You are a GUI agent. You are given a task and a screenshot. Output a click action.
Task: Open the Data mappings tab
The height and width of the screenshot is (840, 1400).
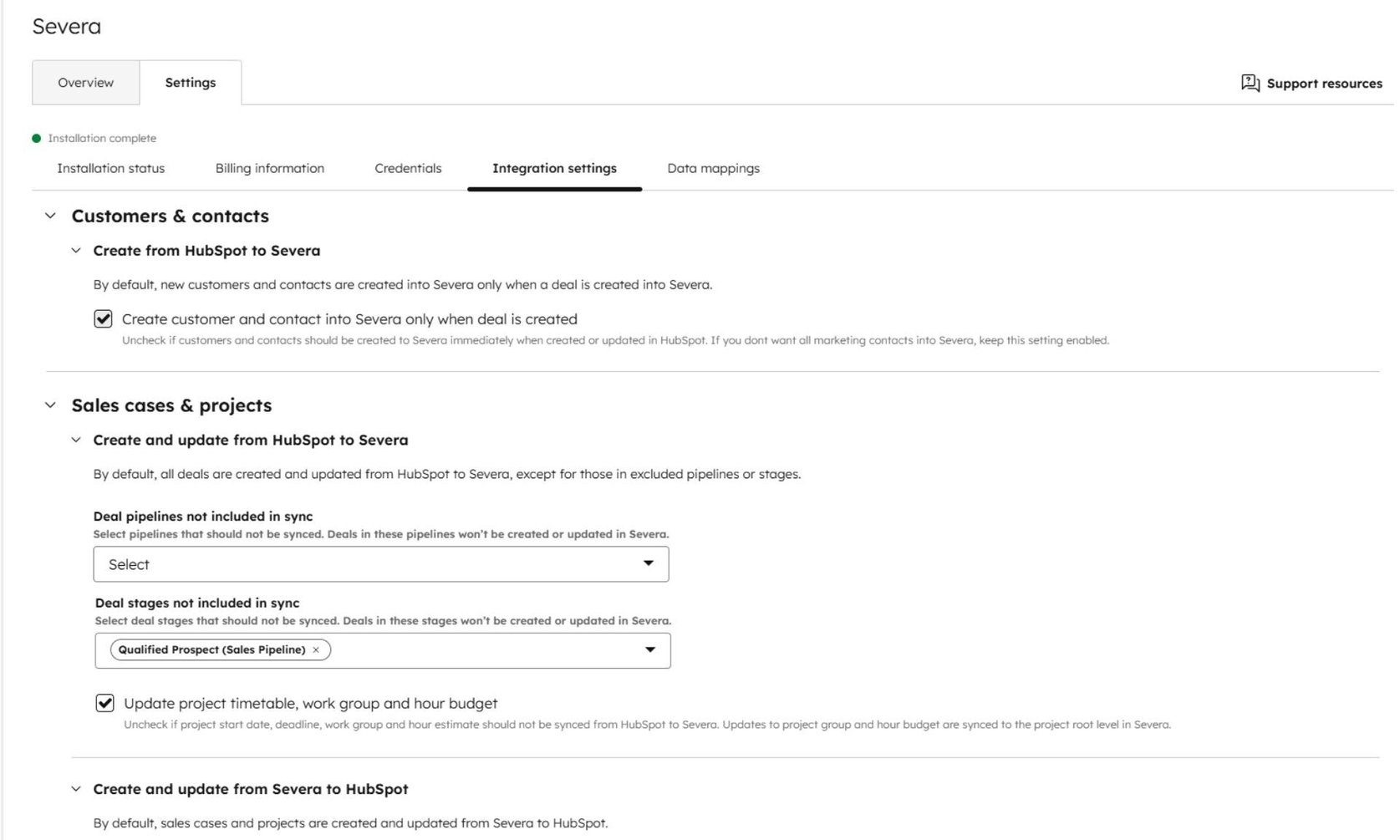(714, 168)
